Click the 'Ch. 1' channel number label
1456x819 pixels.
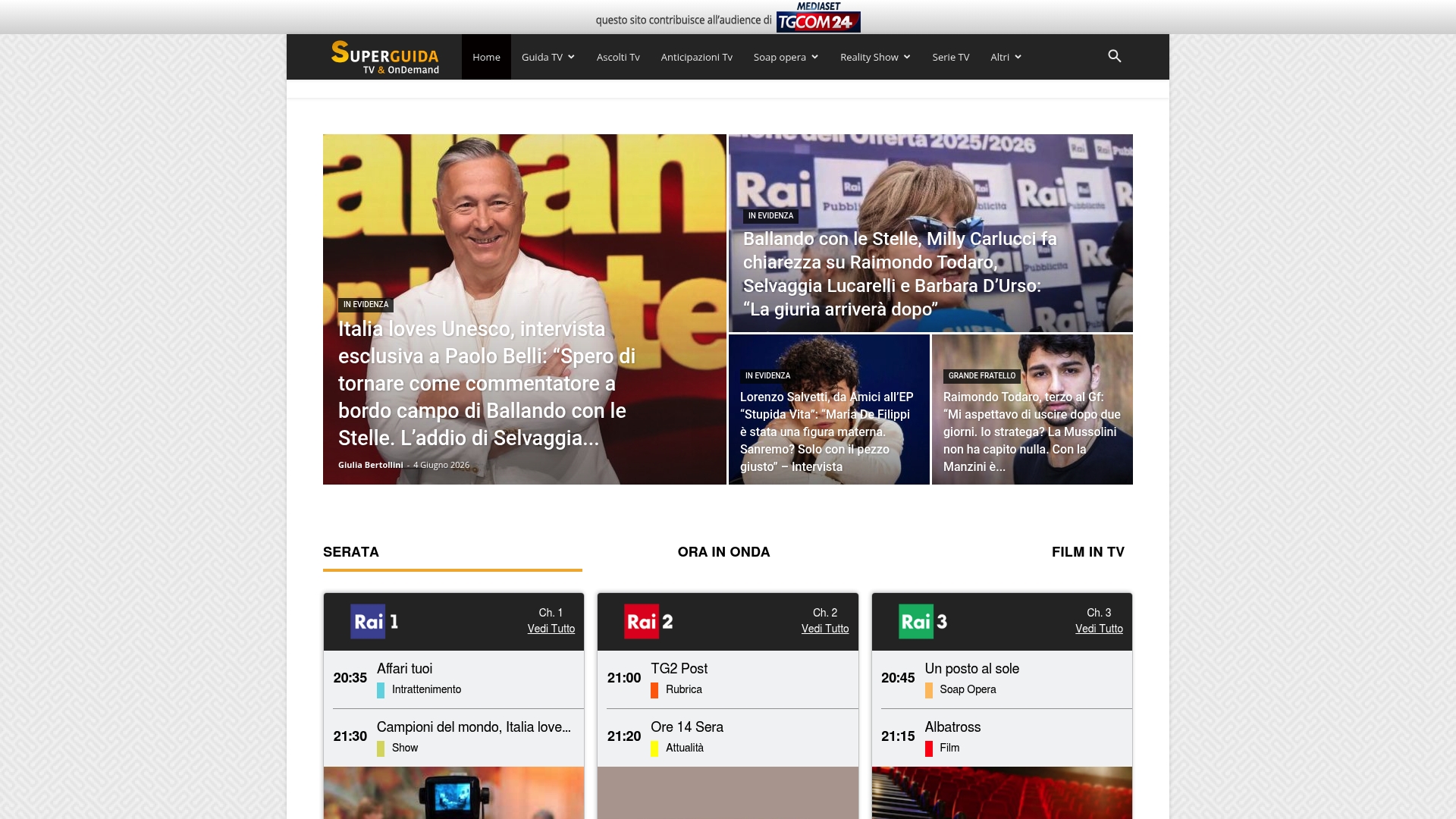[x=551, y=613]
